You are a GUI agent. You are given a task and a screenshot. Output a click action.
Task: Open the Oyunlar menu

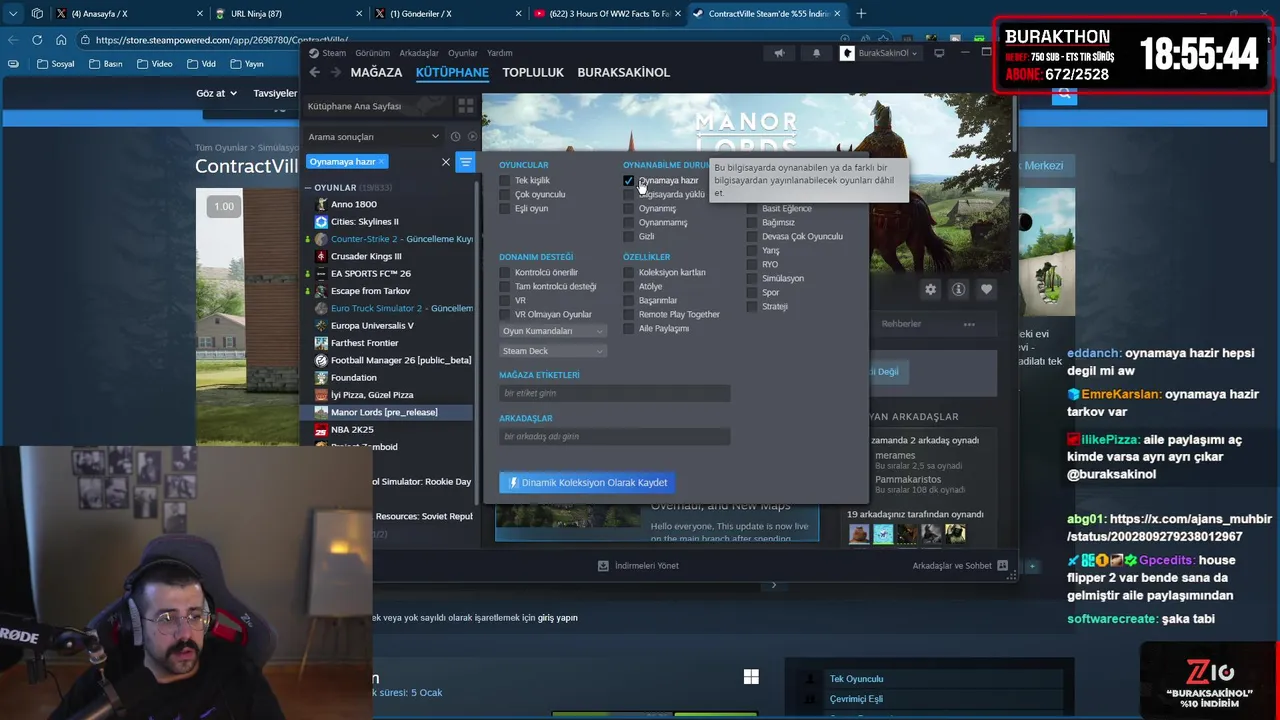(x=463, y=53)
